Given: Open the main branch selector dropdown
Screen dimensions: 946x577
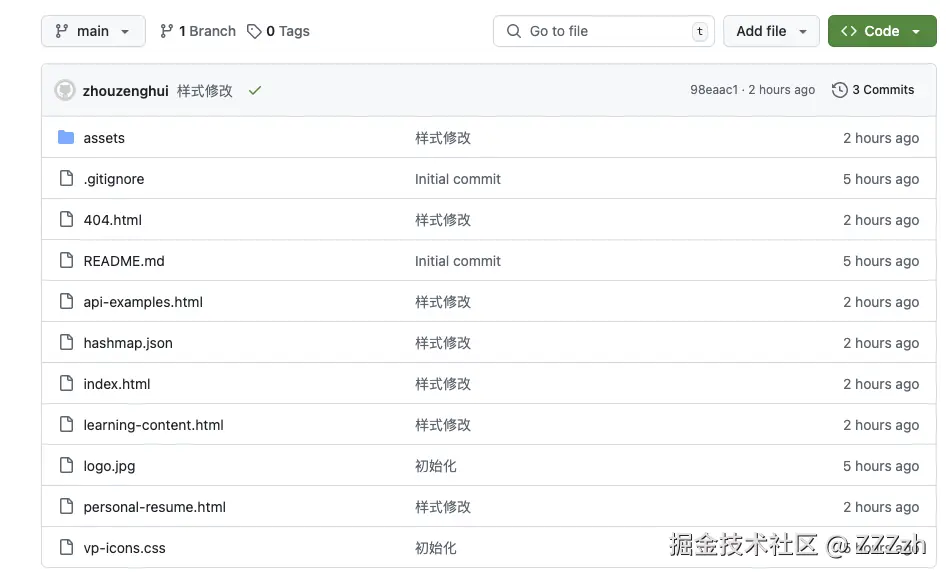Looking at the screenshot, I should point(93,31).
